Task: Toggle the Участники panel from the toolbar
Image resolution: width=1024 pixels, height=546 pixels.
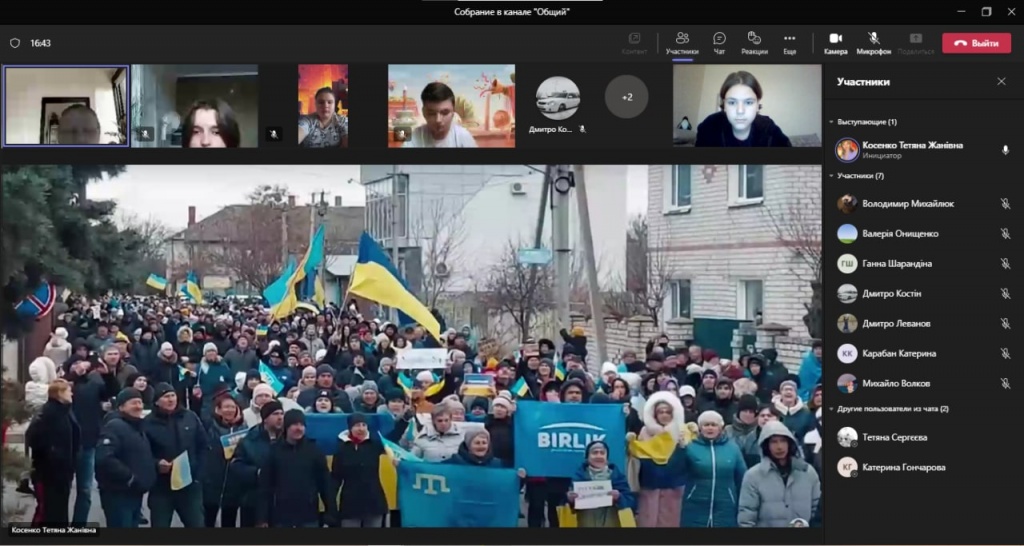Action: [682, 43]
